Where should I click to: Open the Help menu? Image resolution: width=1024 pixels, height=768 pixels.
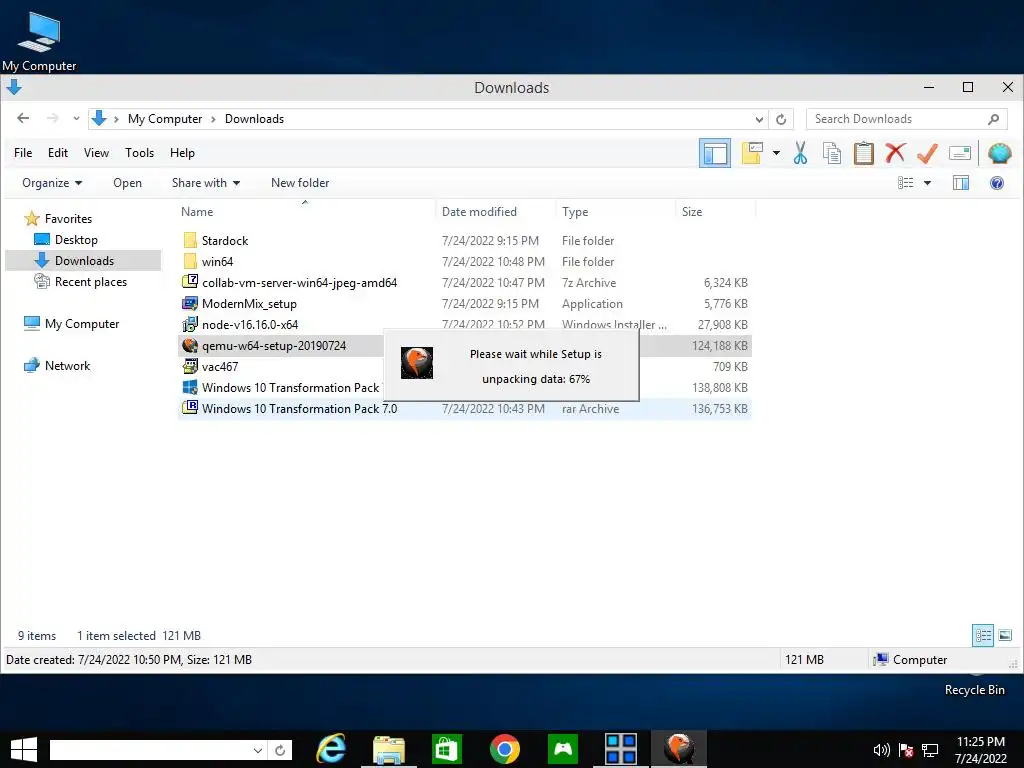coord(182,153)
